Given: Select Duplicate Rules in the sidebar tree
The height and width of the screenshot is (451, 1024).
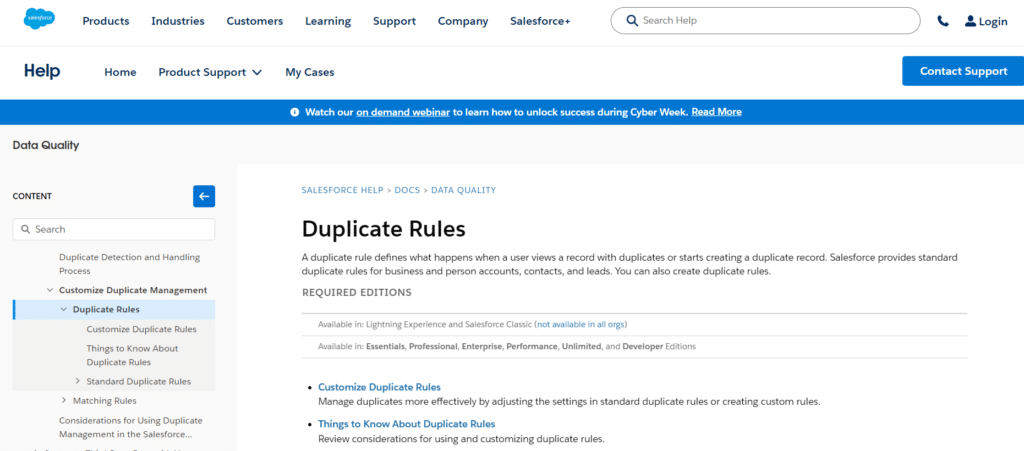Looking at the screenshot, I should (106, 309).
